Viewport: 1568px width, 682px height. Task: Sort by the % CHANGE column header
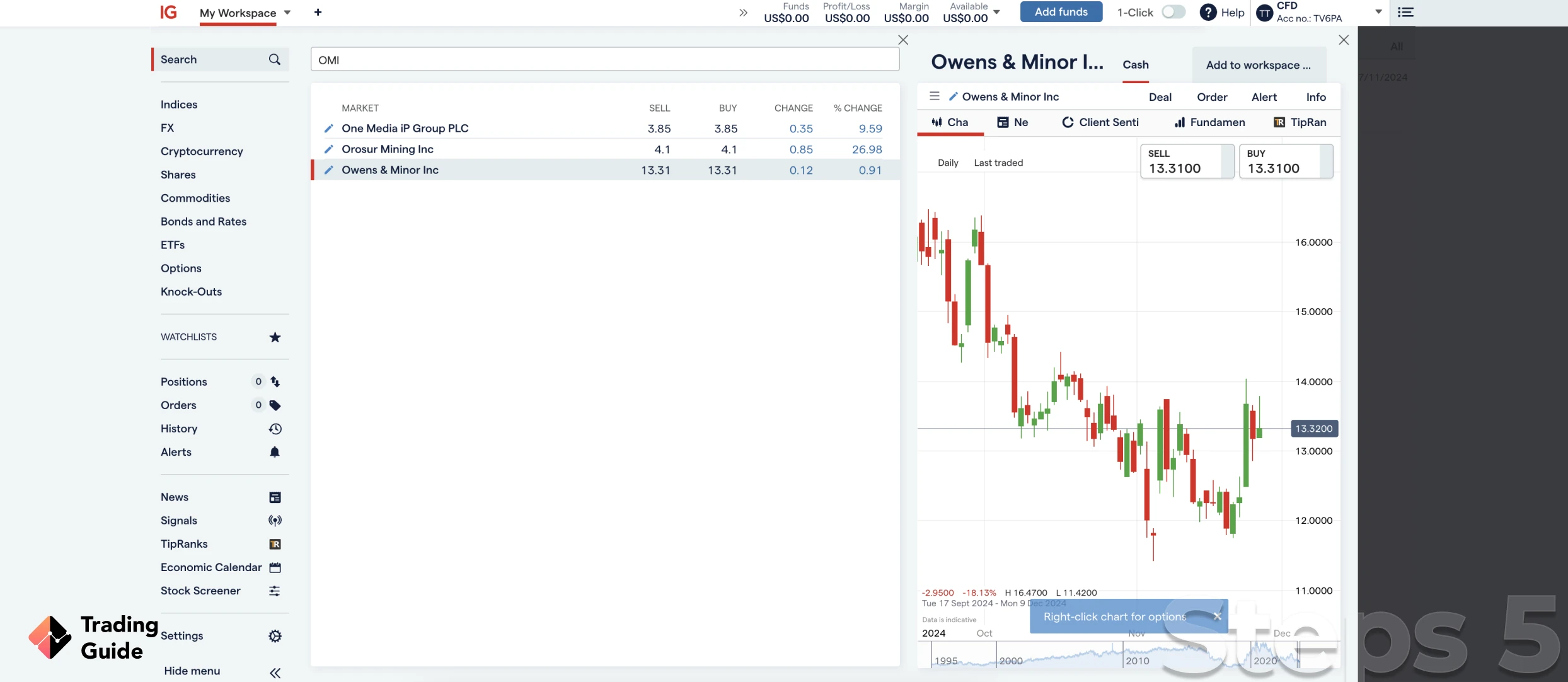click(x=858, y=108)
